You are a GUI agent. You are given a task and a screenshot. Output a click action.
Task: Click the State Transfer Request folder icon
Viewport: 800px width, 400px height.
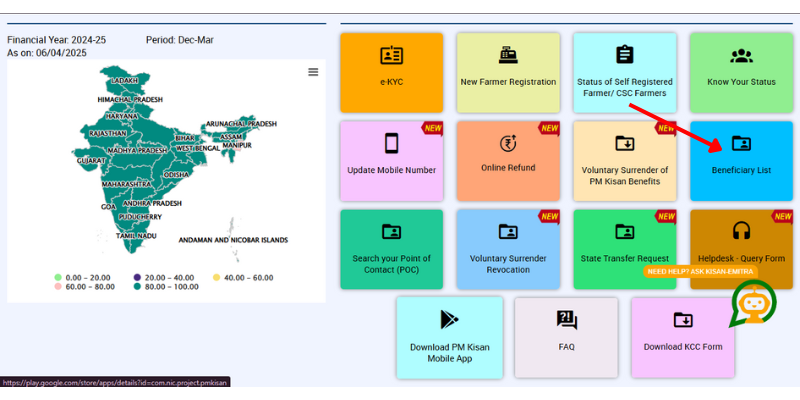[x=624, y=232]
